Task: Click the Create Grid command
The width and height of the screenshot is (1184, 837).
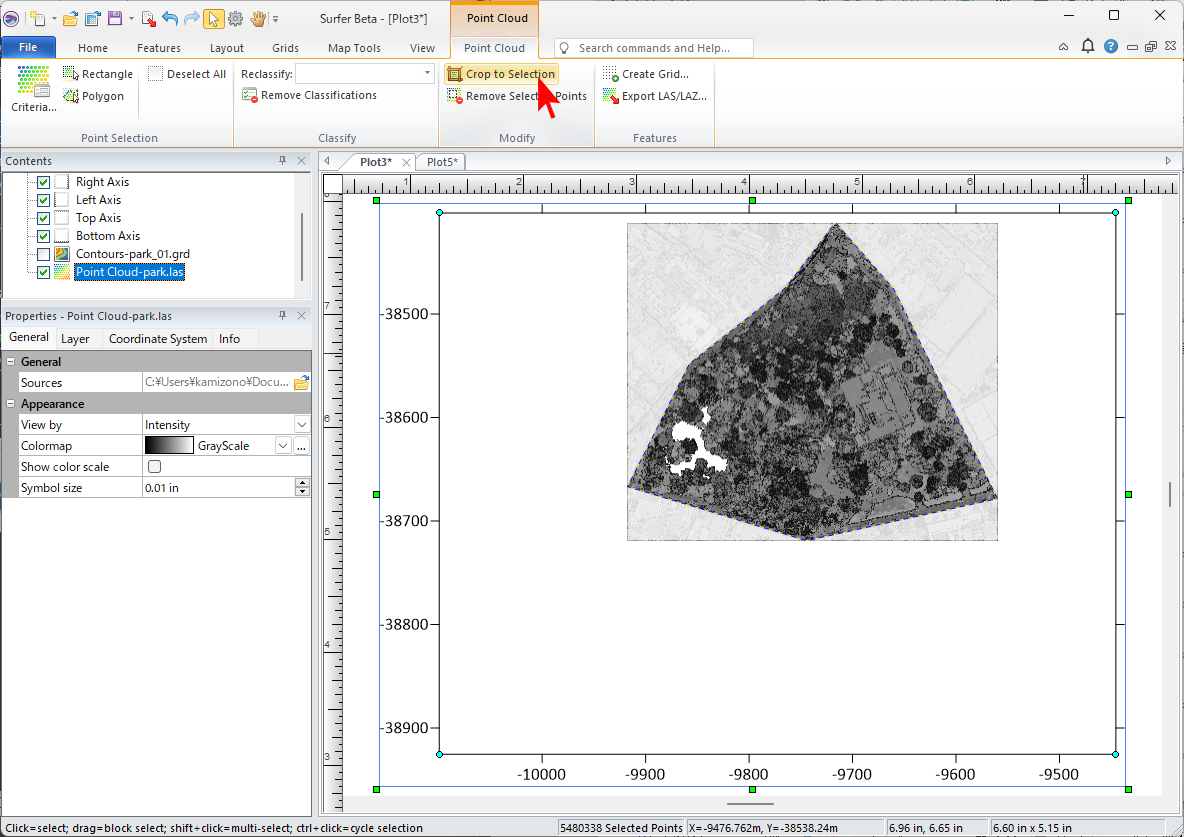Action: (645, 74)
